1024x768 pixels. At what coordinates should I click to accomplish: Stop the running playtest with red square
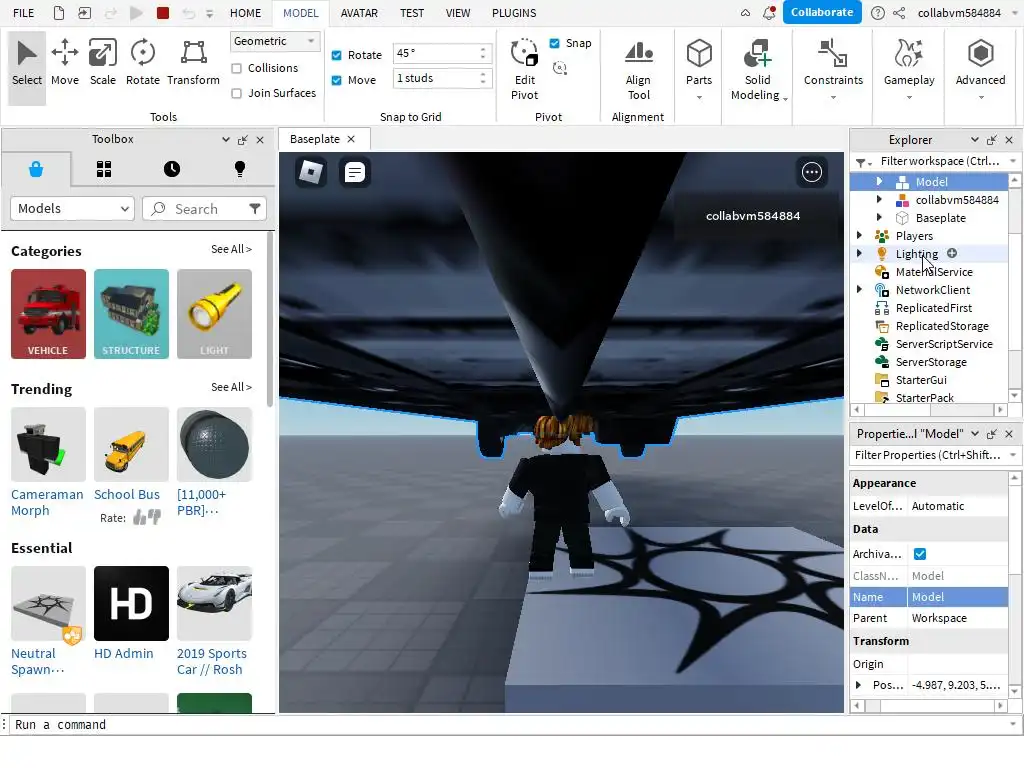163,12
